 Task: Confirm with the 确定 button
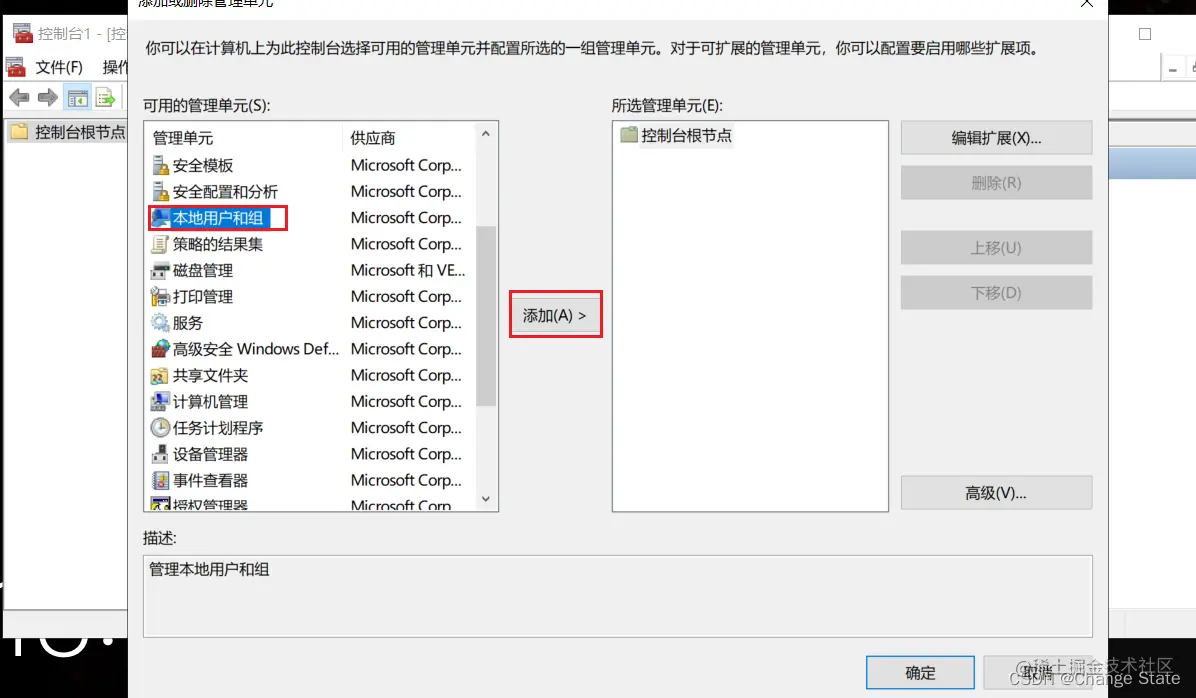click(920, 673)
